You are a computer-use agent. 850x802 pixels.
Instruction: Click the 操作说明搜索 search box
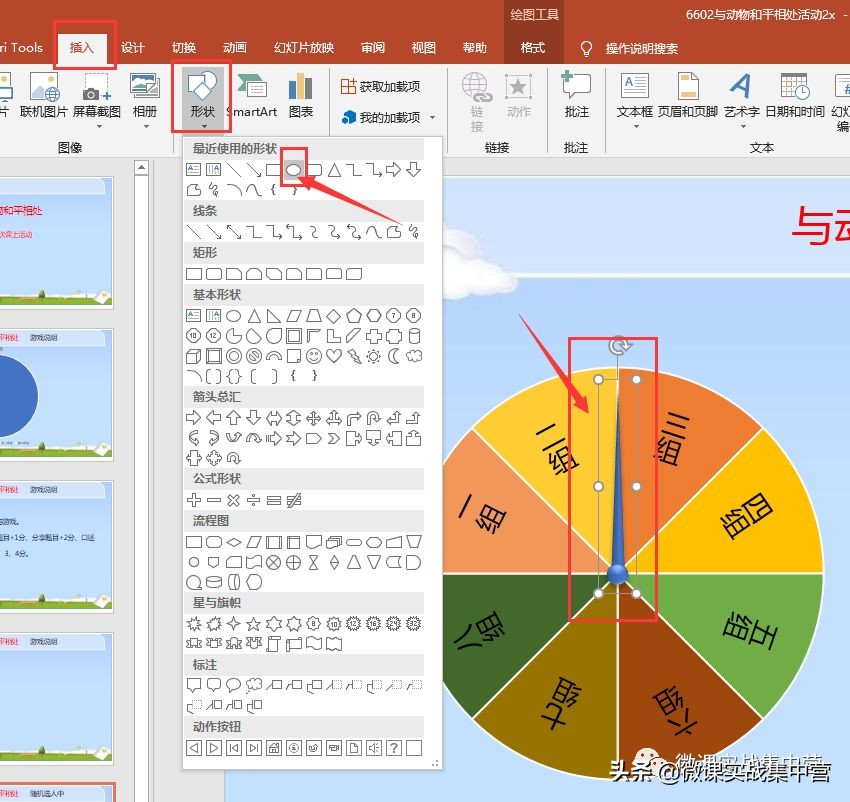[642, 49]
